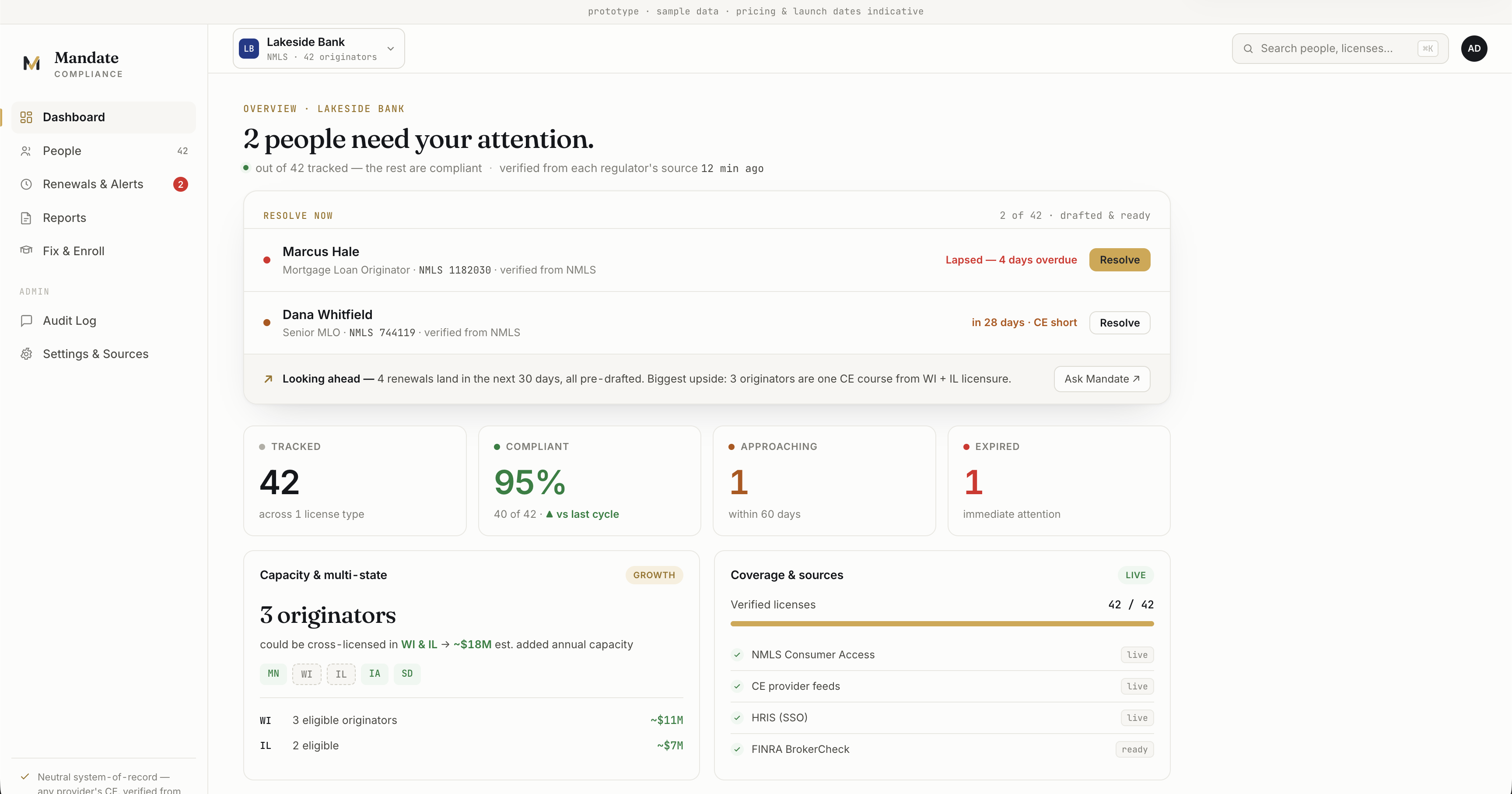Click the NMLS 1182030 number
This screenshot has height=794, width=1512.
pos(454,270)
